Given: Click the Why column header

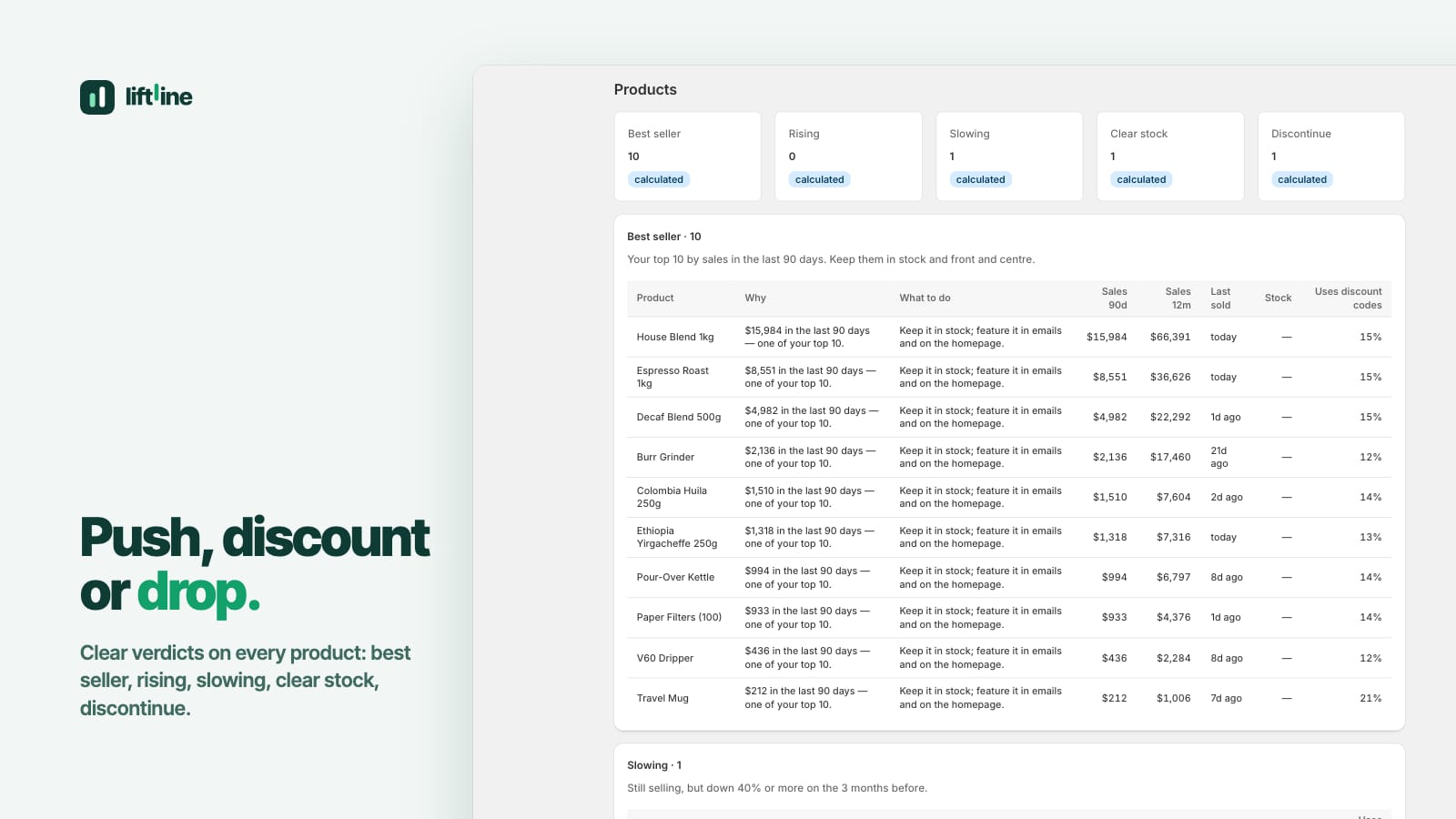Looking at the screenshot, I should [x=755, y=298].
